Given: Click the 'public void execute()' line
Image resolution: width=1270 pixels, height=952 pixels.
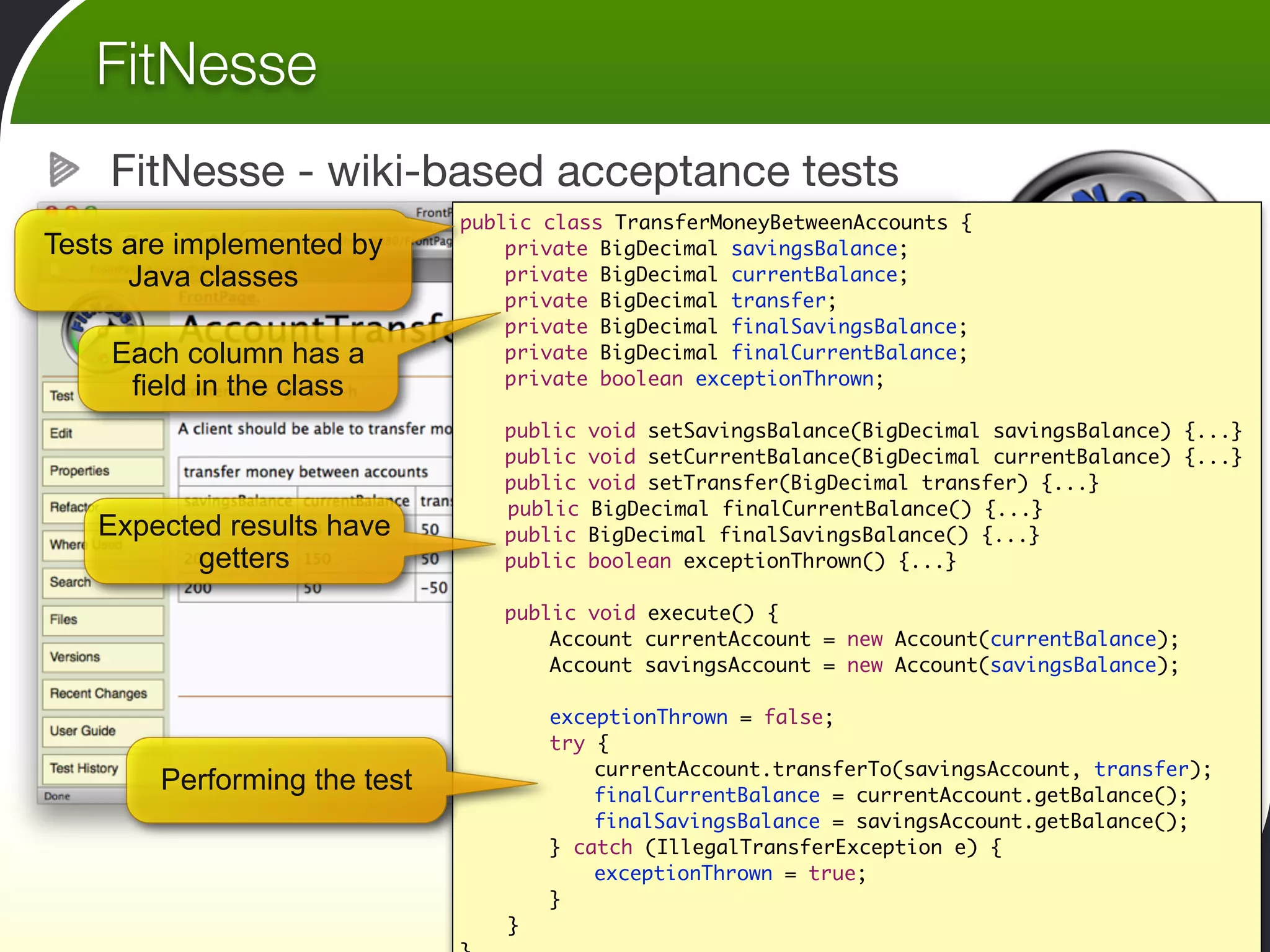Looking at the screenshot, I should click(x=642, y=613).
